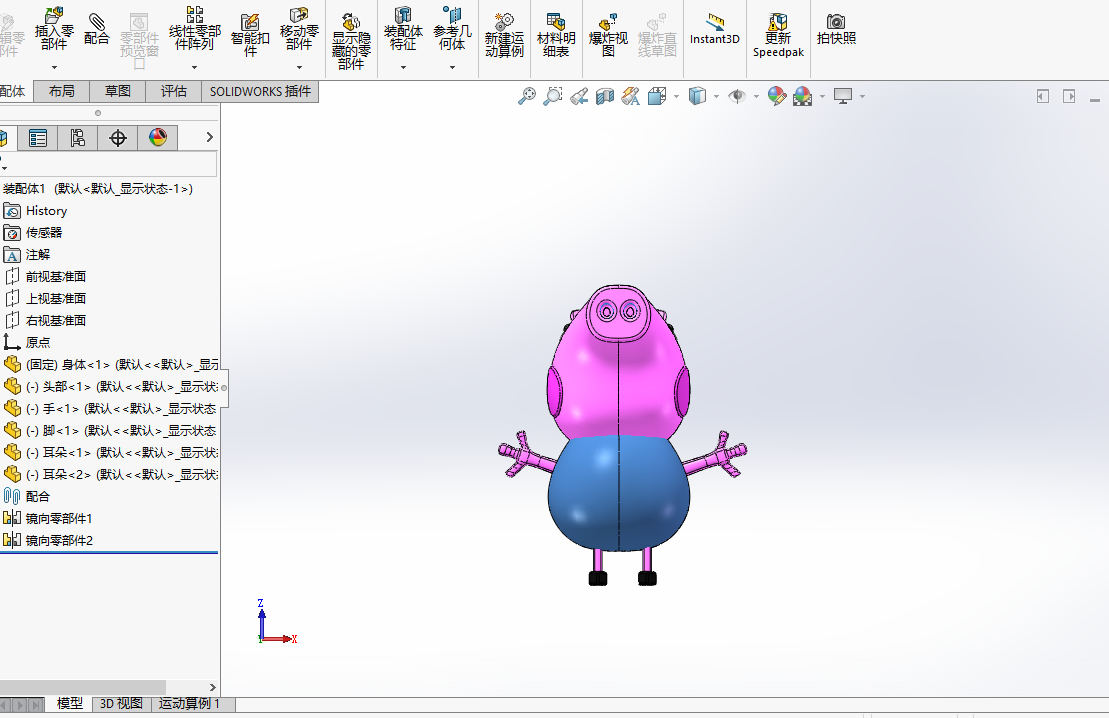This screenshot has height=718, width=1109.
Task: Toggle Hide/Show Items eye icon
Action: (737, 96)
